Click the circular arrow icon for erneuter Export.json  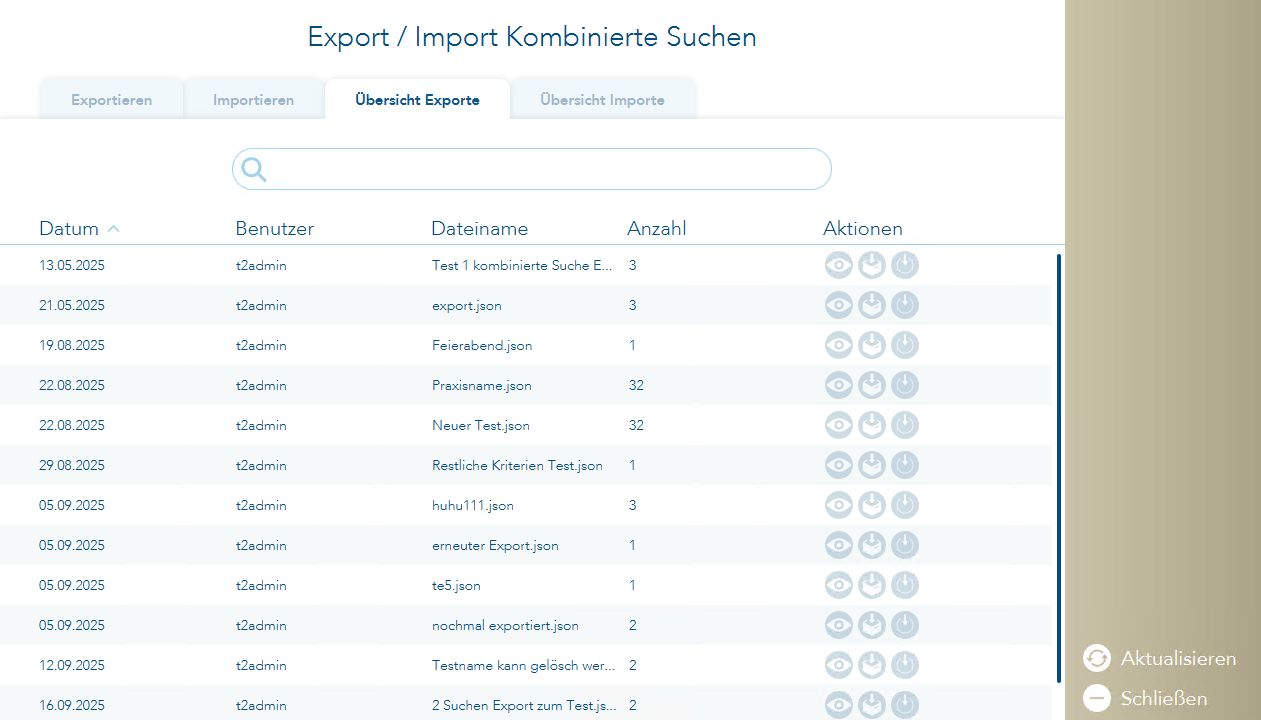point(905,545)
